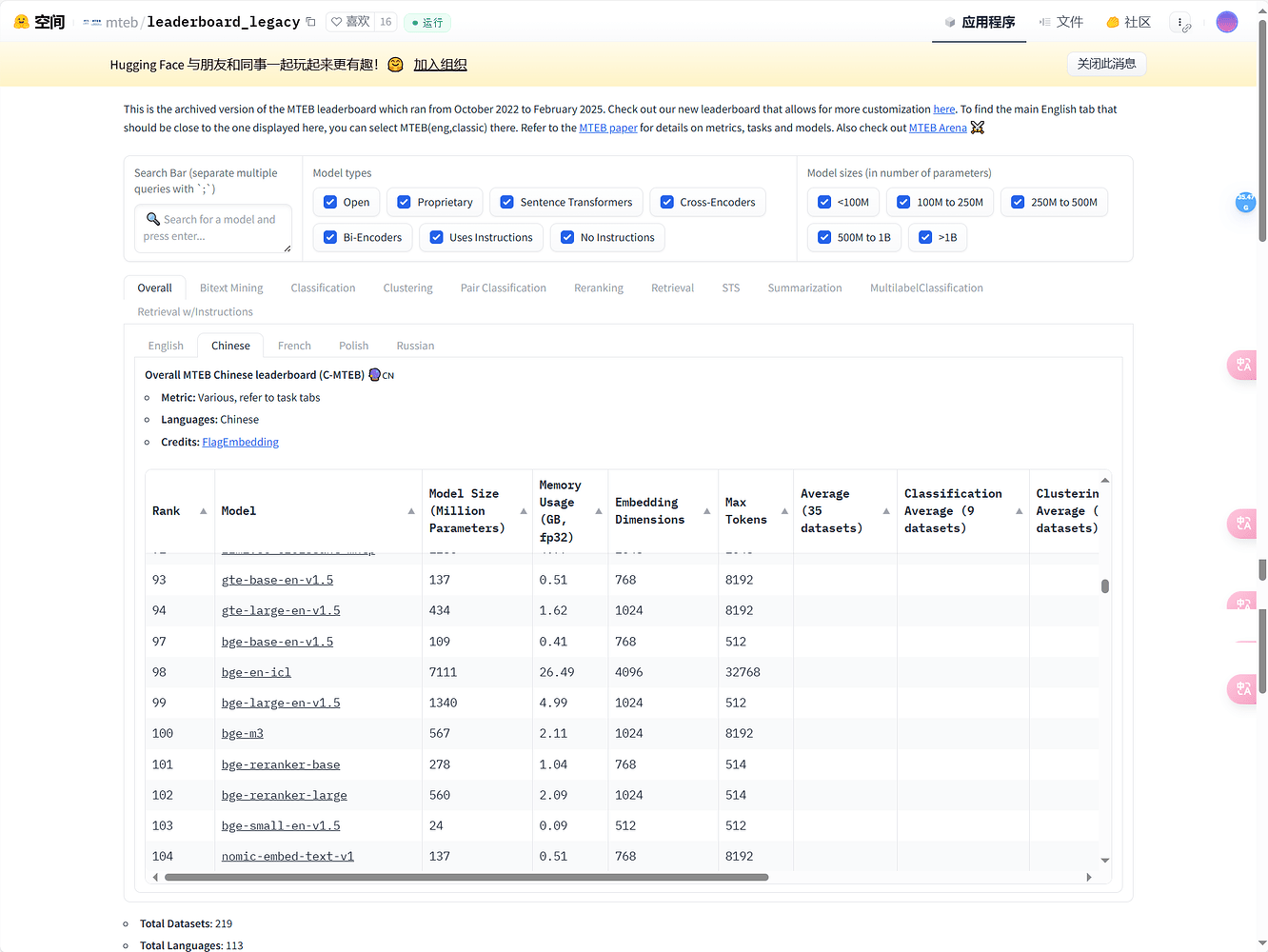1268x952 pixels.
Task: Toggle the Proprietary checkbox
Action: pyautogui.click(x=404, y=202)
